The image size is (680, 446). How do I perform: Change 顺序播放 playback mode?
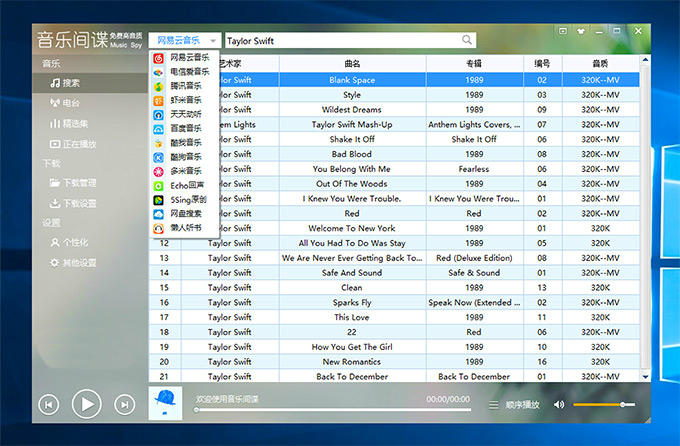[x=523, y=405]
